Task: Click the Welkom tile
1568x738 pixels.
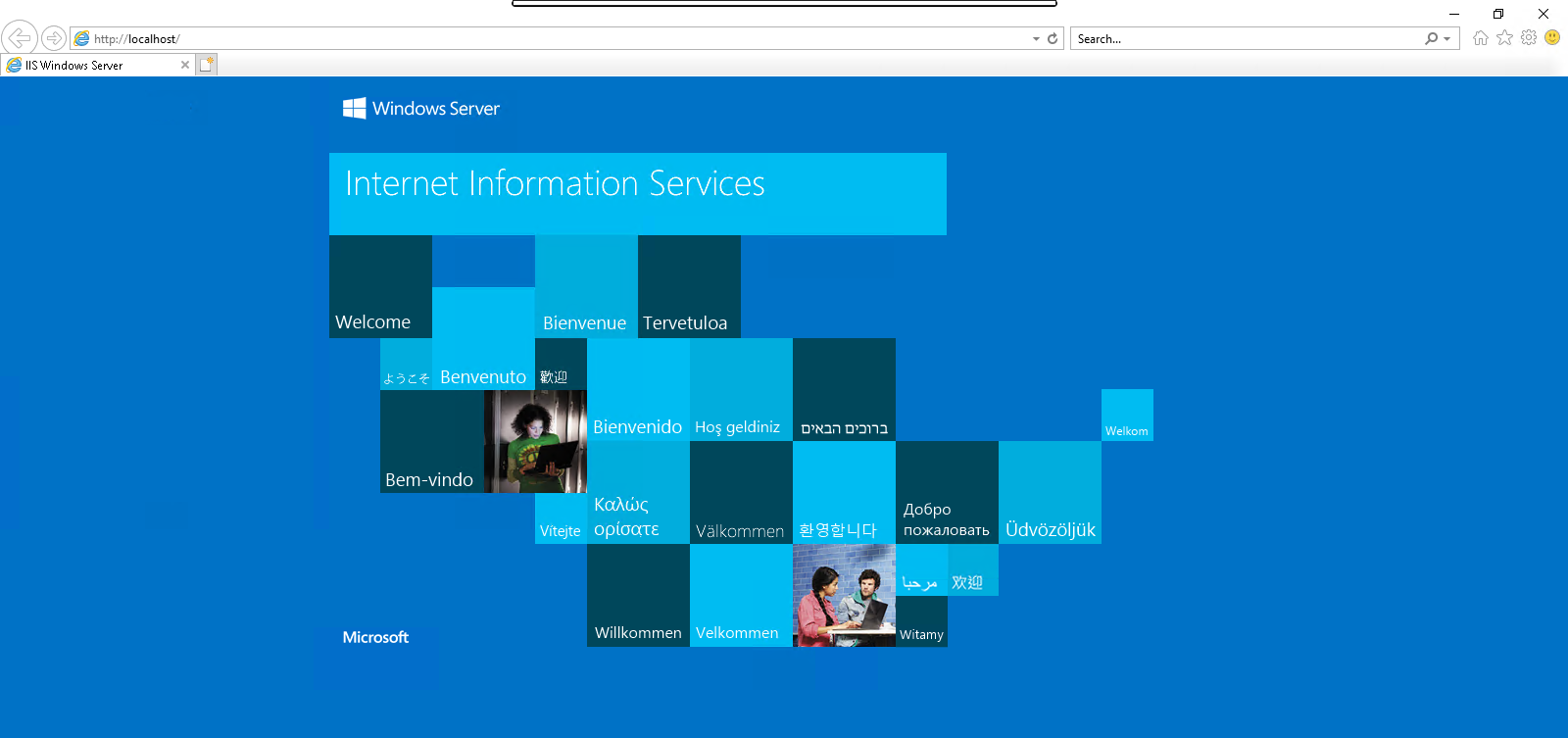Action: click(1127, 415)
